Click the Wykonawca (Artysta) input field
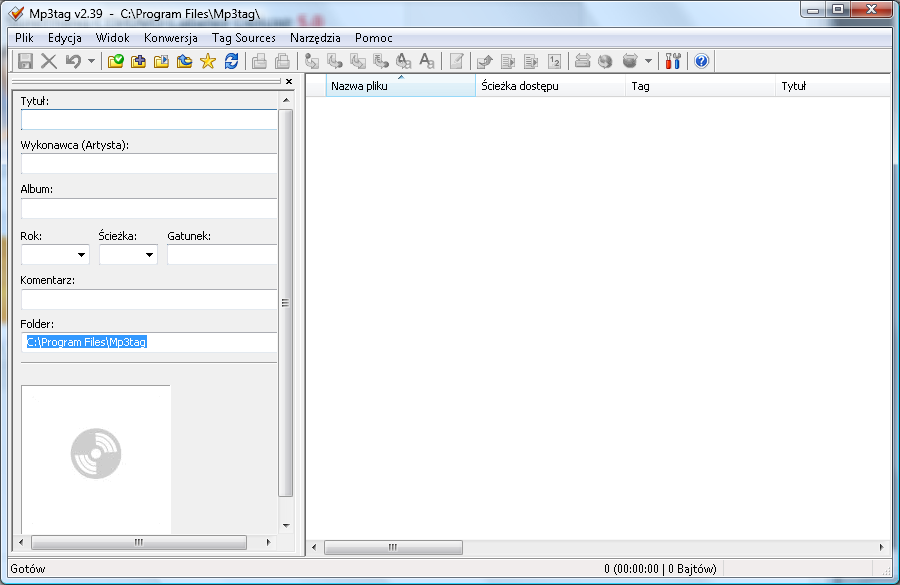The image size is (900, 585). pyautogui.click(x=149, y=164)
